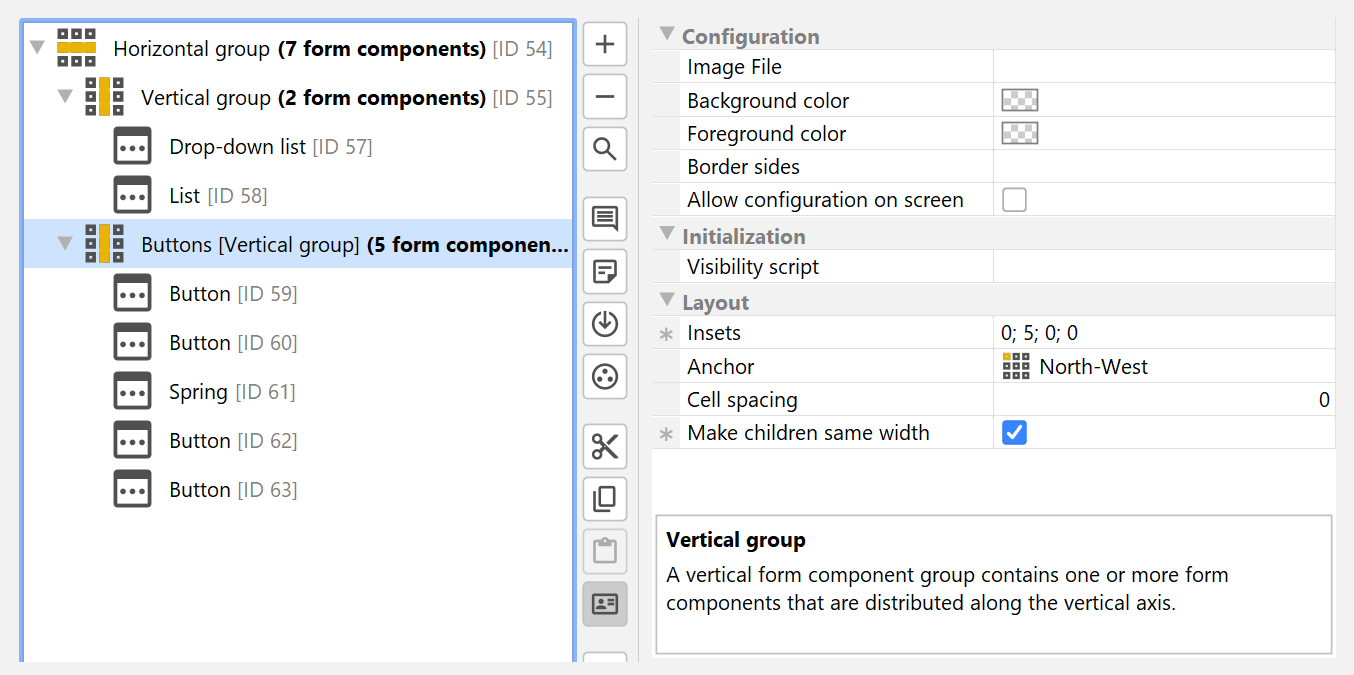The image size is (1354, 675).
Task: Select the Spring ID 61 item
Action: point(198,392)
